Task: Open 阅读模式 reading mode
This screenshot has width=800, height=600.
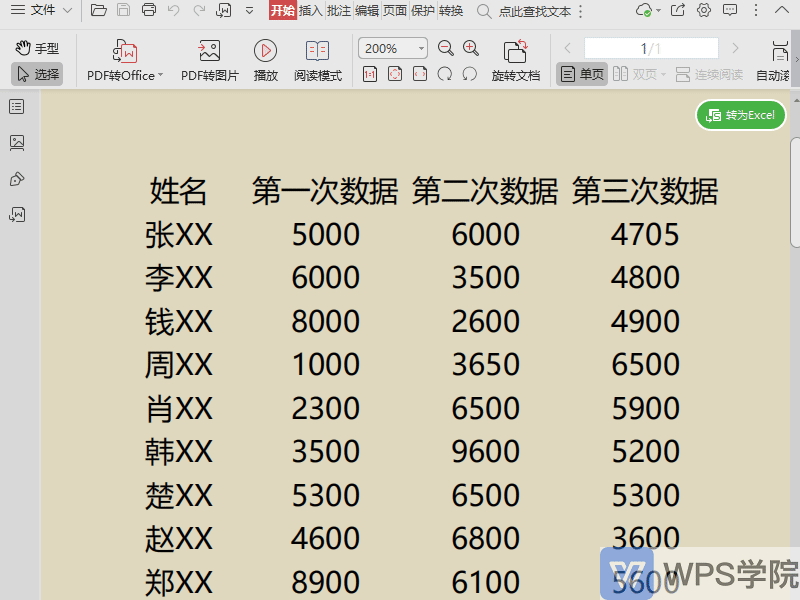Action: coord(317,51)
